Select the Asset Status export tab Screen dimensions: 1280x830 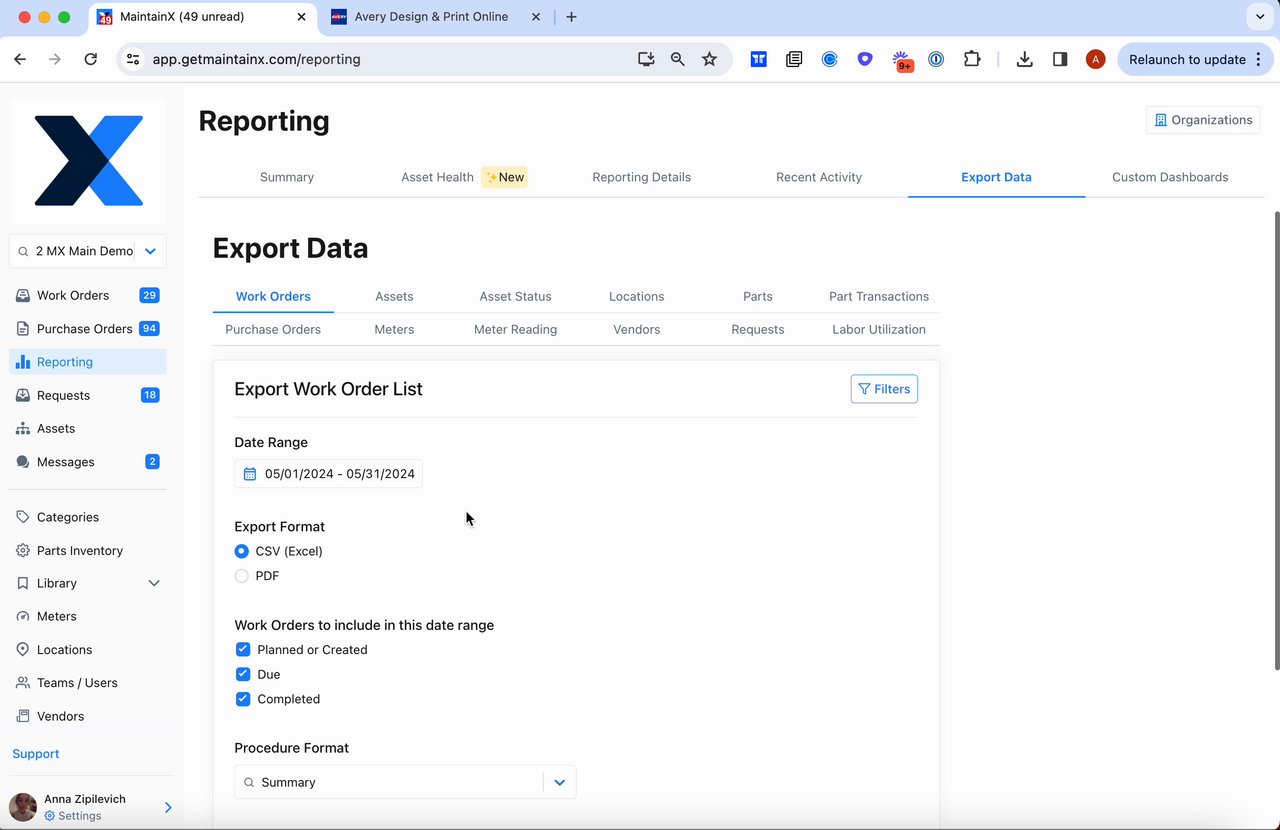(516, 296)
